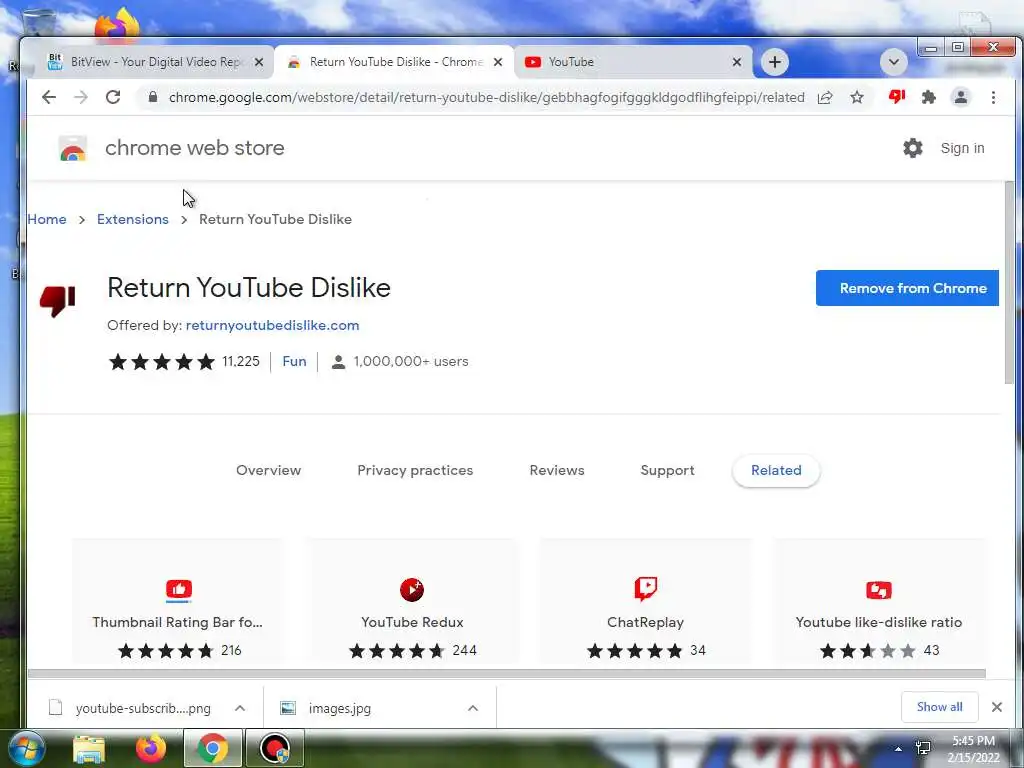Open the ChatReplay extension icon
Screen dimensions: 1024x768
645,588
